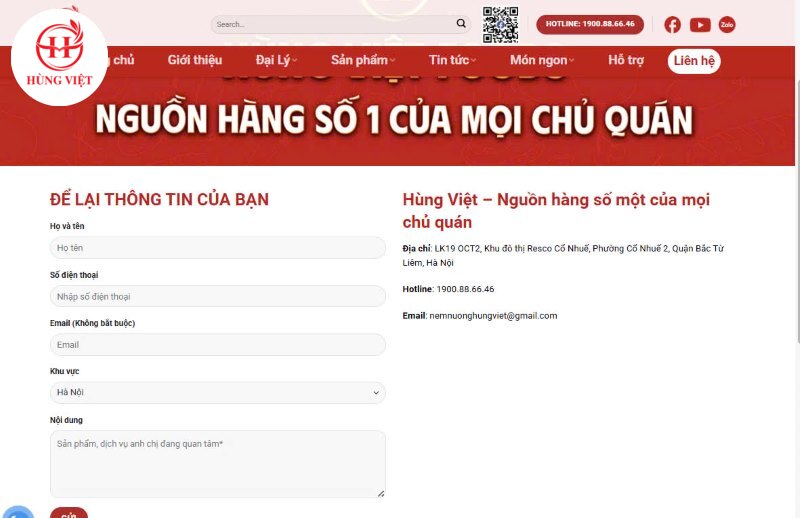Viewport: 800px width, 518px height.
Task: Click the QR code image
Action: pyautogui.click(x=501, y=24)
